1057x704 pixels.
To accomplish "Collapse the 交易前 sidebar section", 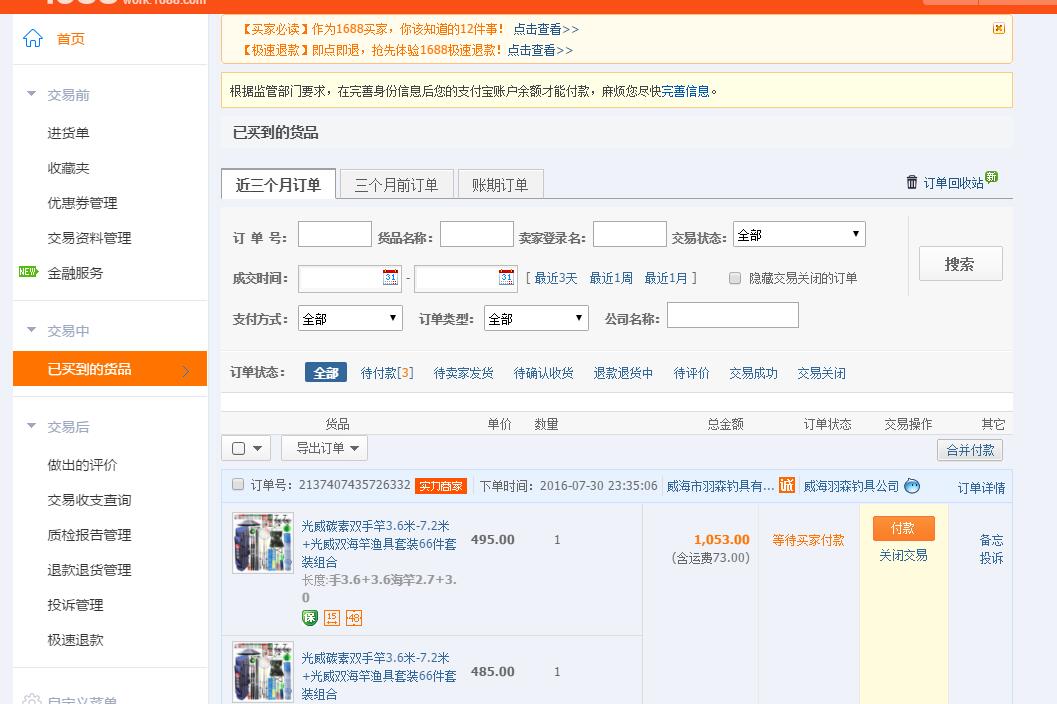I will point(31,94).
